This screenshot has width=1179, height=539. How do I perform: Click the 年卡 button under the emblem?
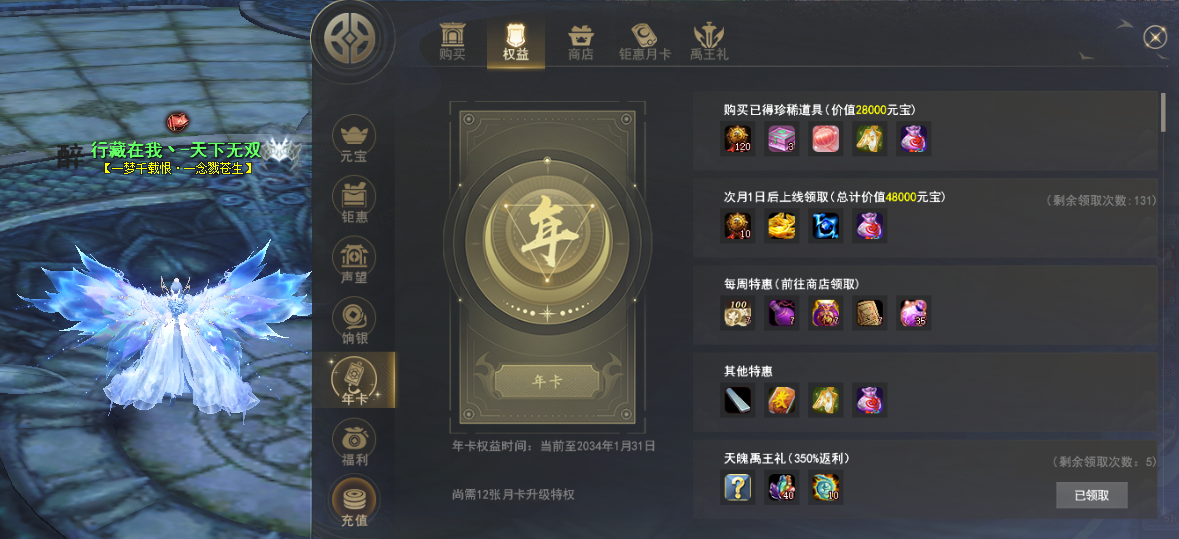[547, 381]
